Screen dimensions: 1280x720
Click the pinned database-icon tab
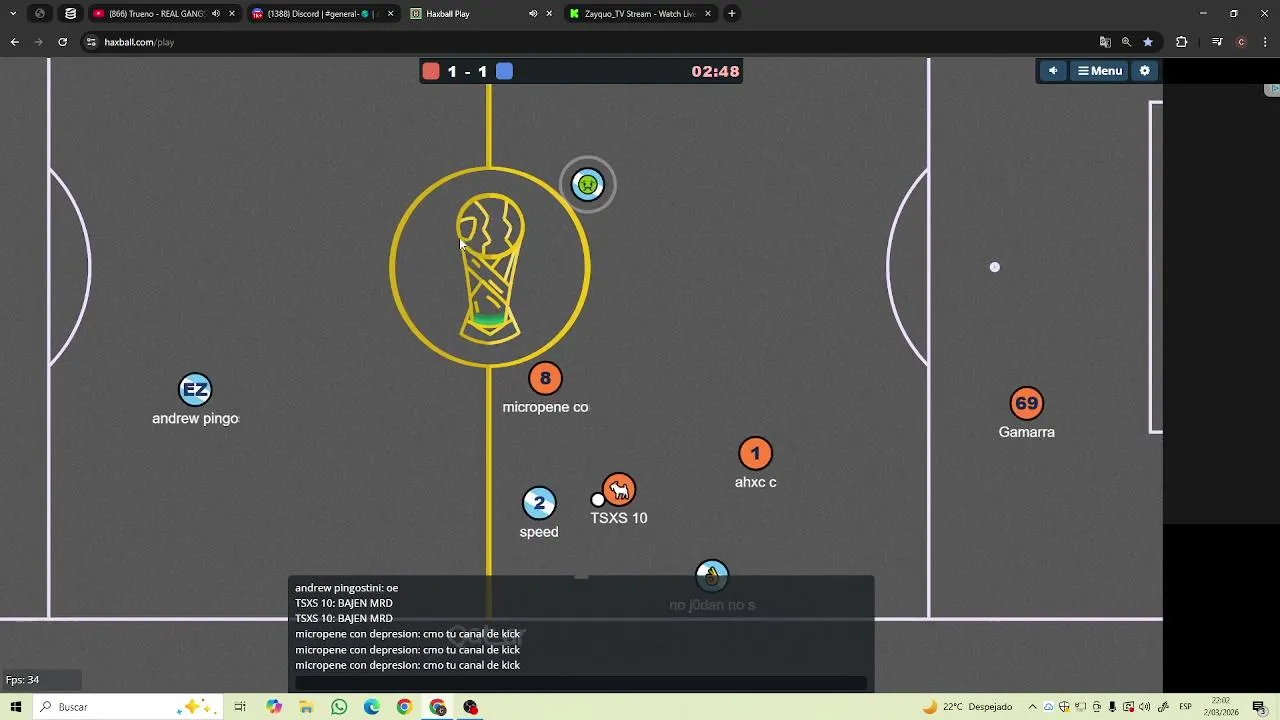point(70,14)
